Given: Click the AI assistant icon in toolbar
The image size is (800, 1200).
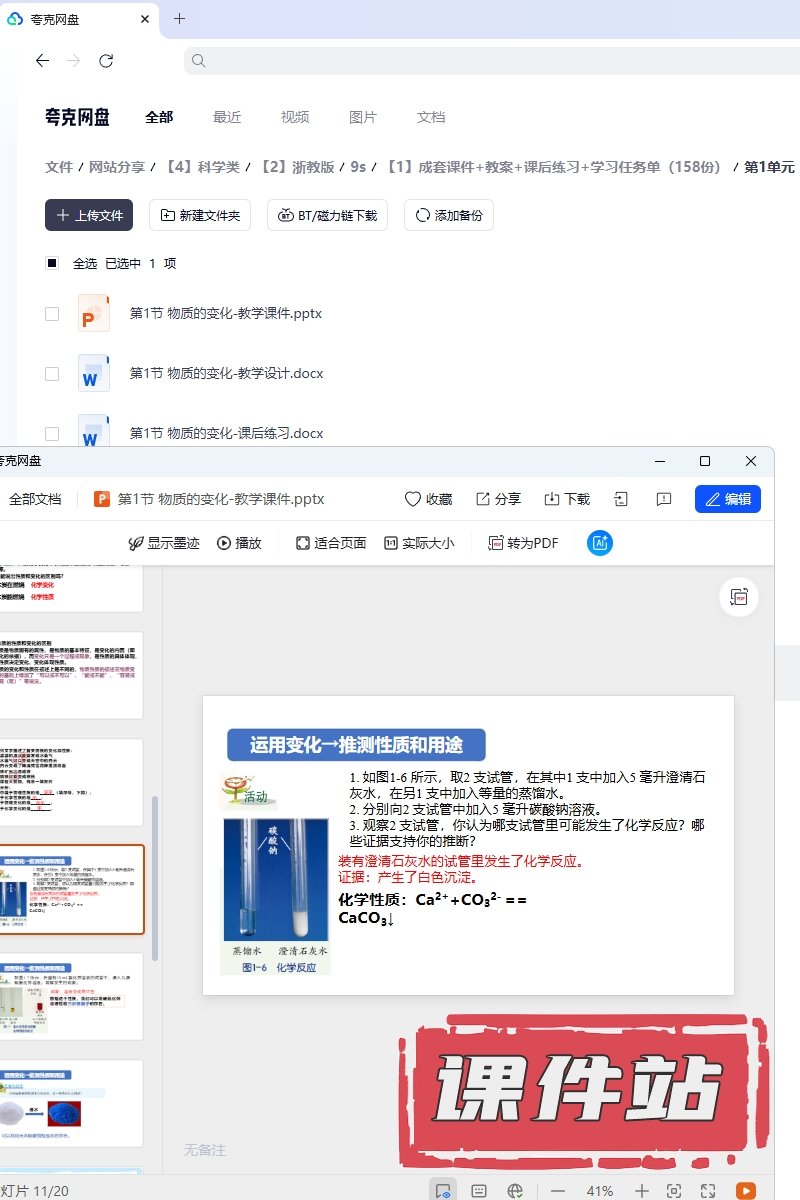Looking at the screenshot, I should point(600,543).
